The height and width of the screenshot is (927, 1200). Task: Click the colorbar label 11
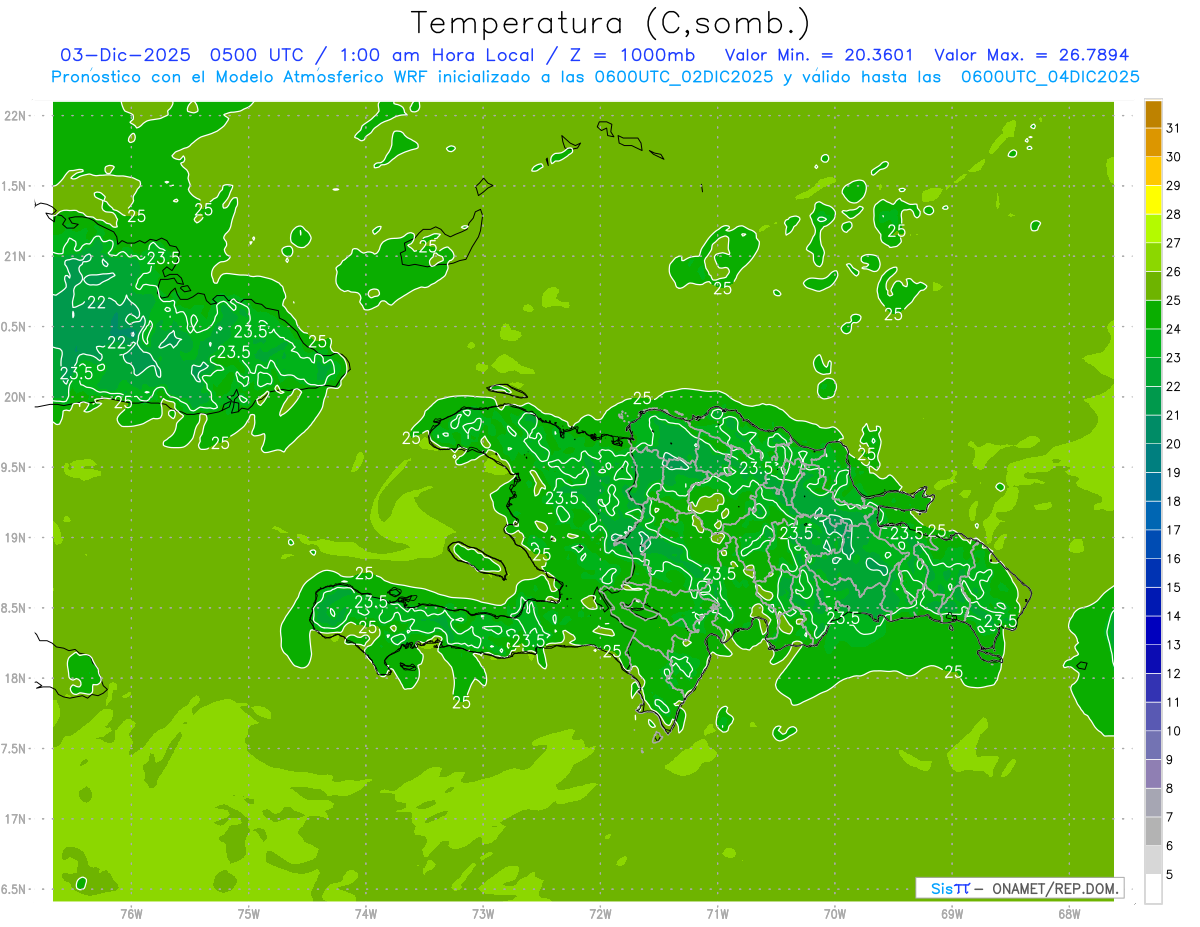click(x=1173, y=702)
